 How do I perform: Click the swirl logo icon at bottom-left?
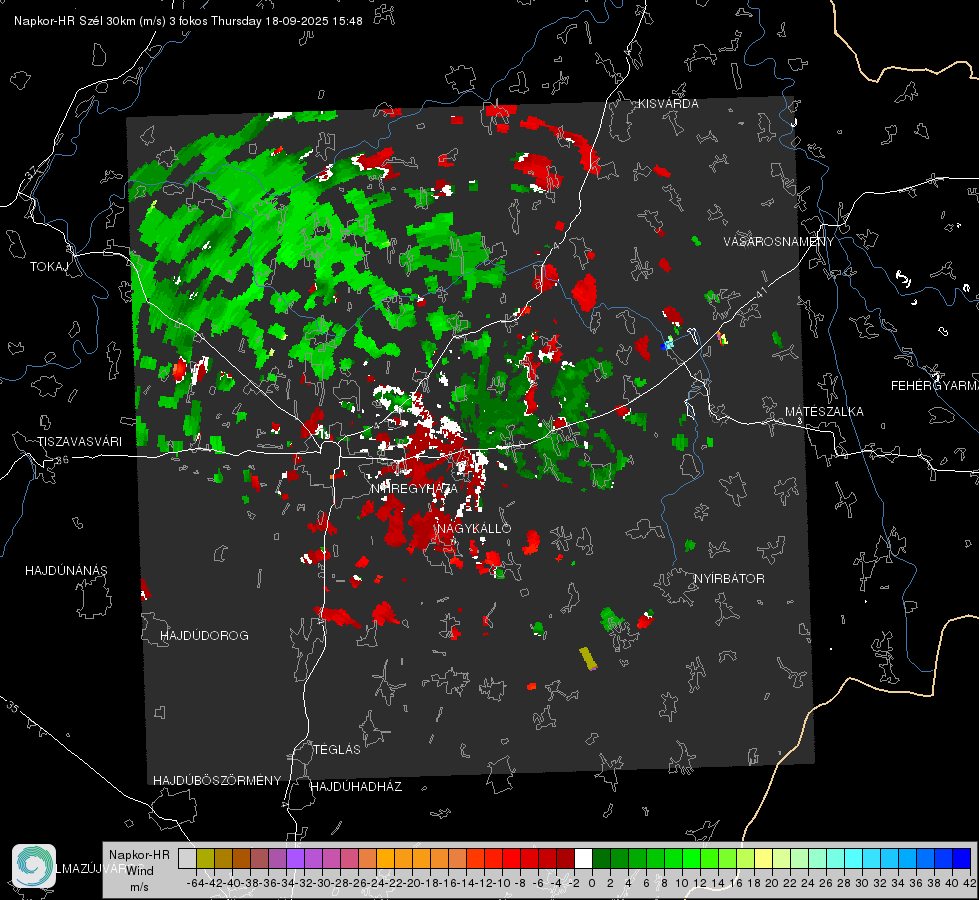34,866
